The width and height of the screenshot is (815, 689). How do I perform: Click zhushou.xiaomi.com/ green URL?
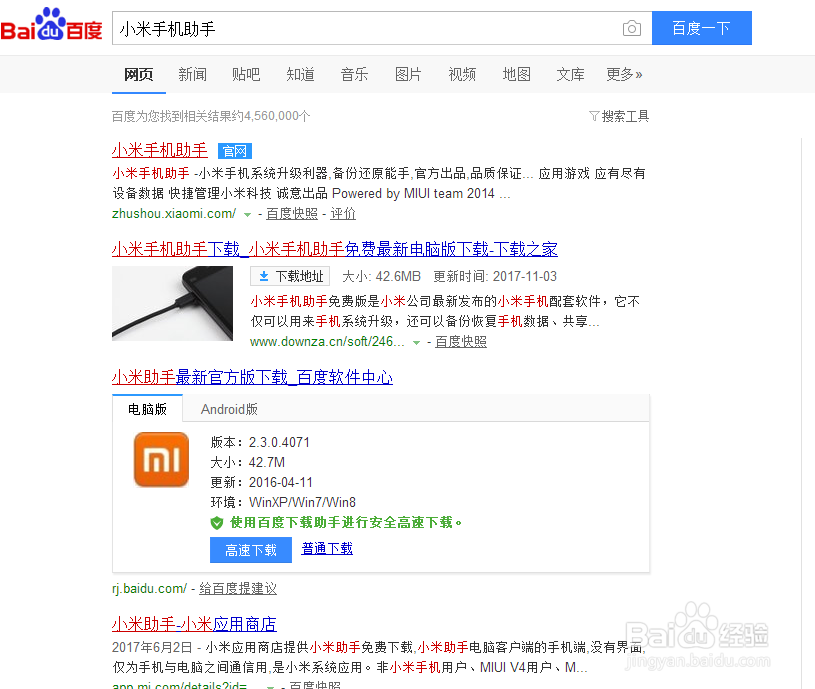click(174, 214)
